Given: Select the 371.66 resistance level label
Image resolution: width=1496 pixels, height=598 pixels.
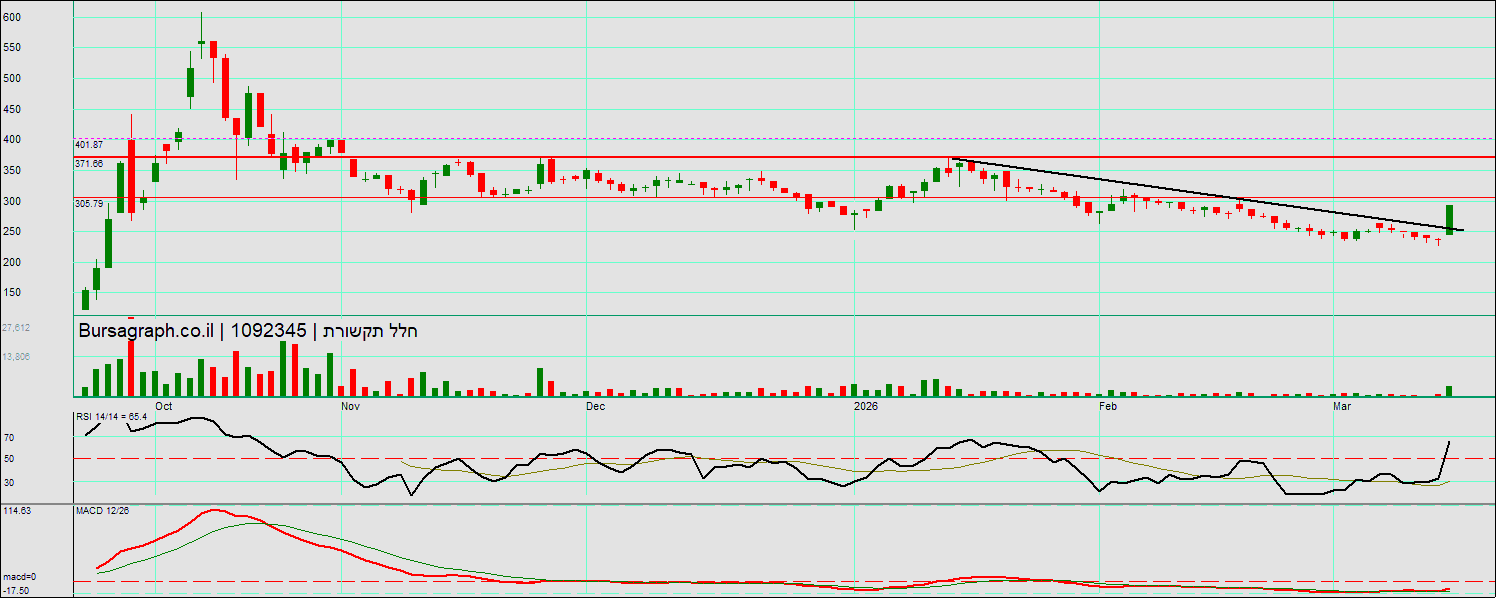Looking at the screenshot, I should click(89, 162).
